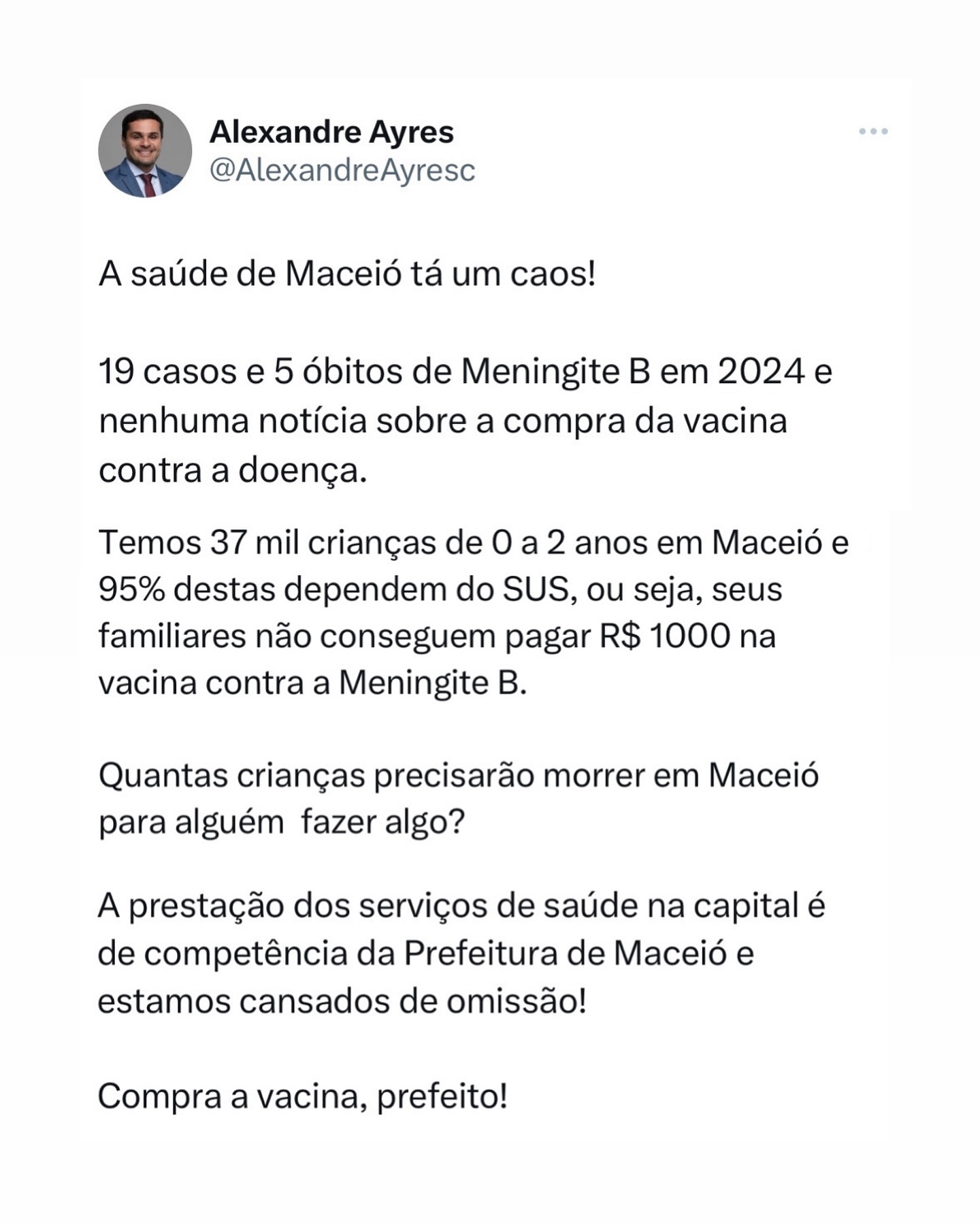Click the line "nenhuma notícia sobre a compra da vacina"
This screenshot has width=980, height=1225.
coord(443,421)
